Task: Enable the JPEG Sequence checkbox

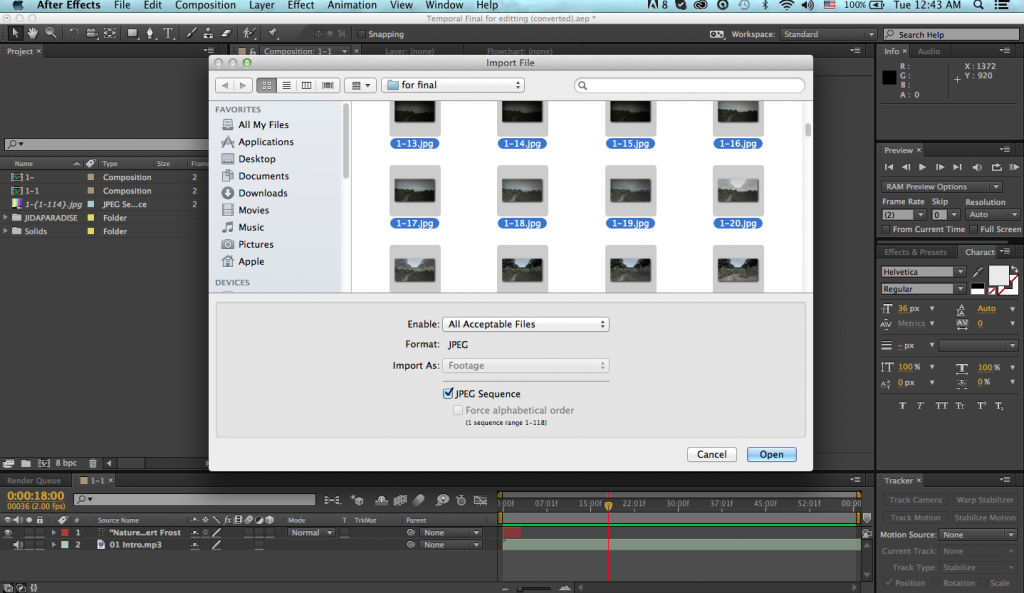Action: [448, 393]
